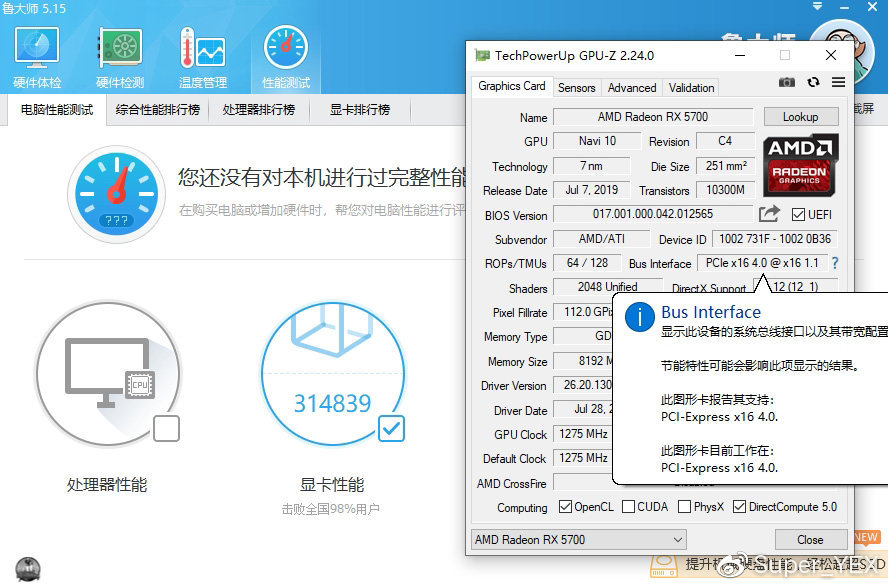Click the BIOS Version field
The image size is (888, 587).
653,214
